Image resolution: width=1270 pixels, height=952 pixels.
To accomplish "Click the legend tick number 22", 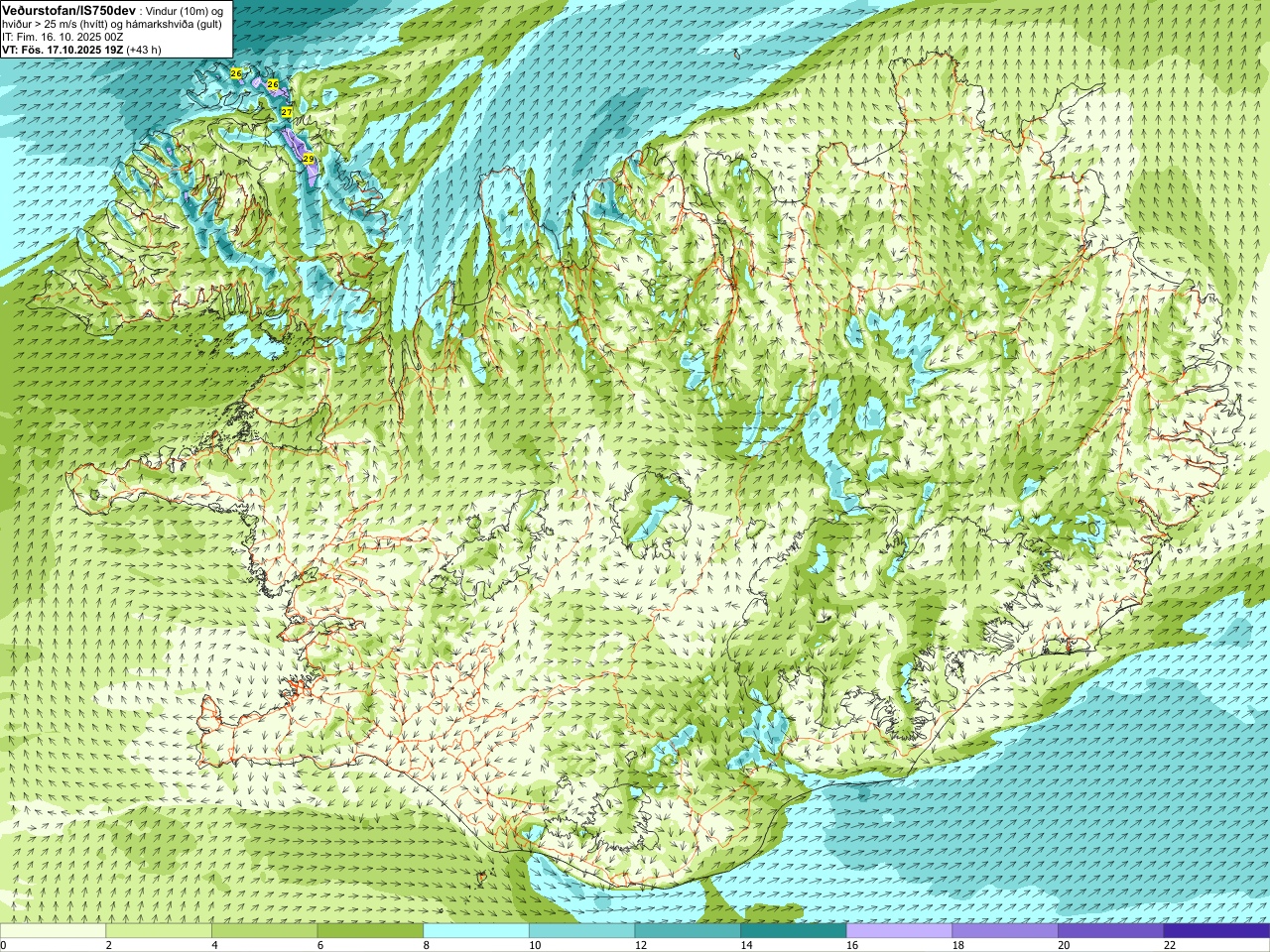I will 1169,945.
